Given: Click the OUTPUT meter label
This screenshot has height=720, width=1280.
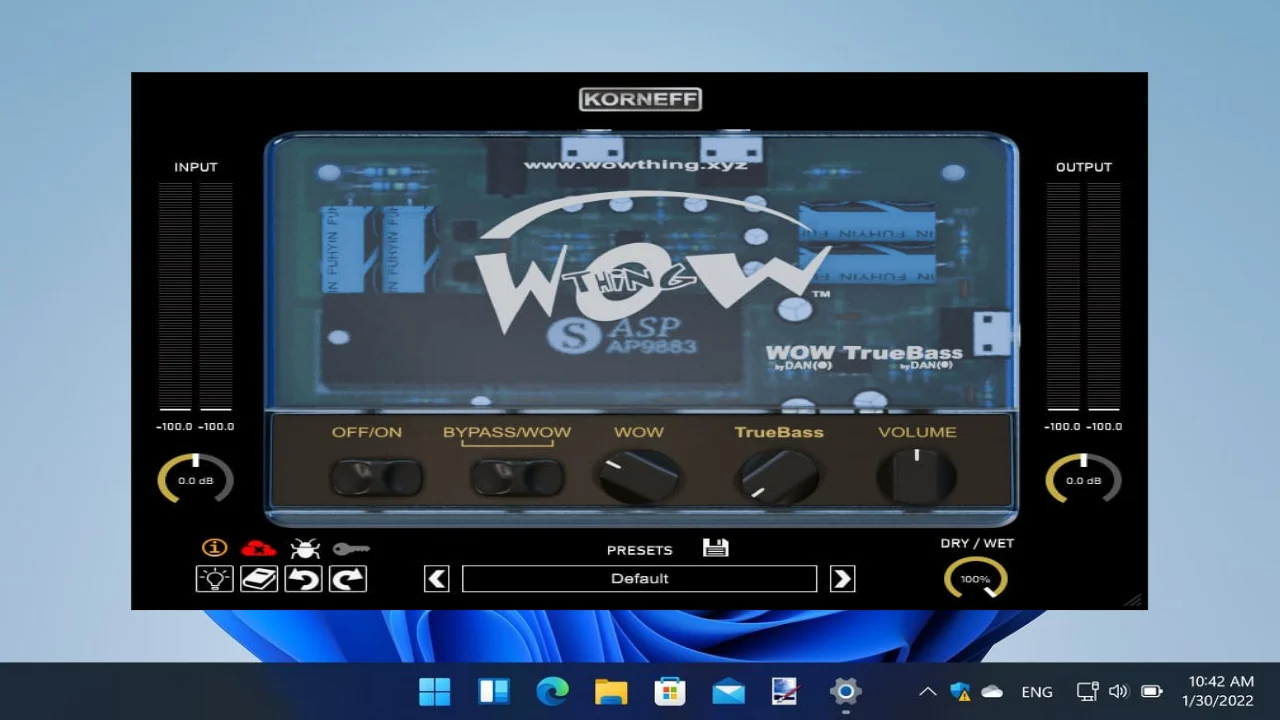Looking at the screenshot, I should (1084, 167).
